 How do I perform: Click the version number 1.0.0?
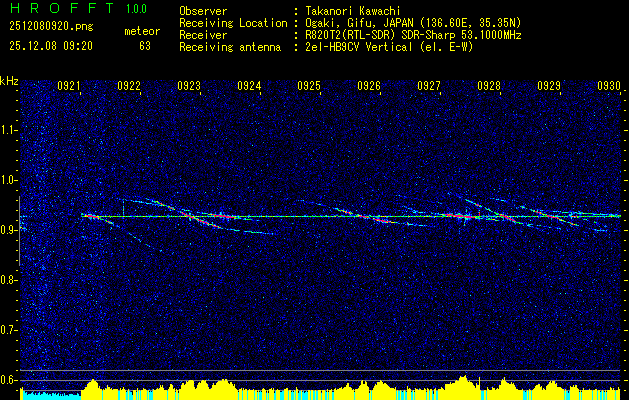tap(136, 8)
